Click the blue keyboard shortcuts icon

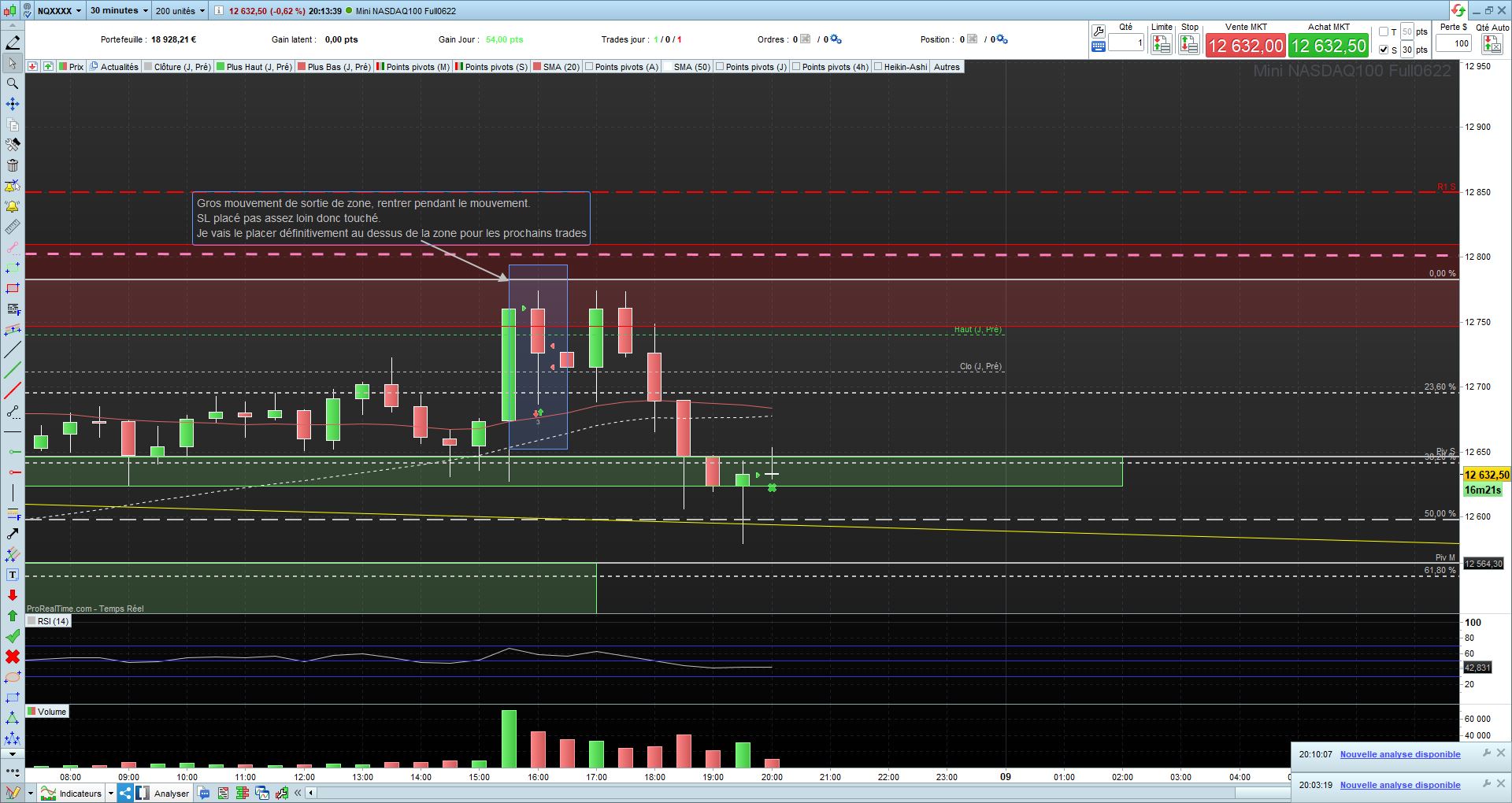1099,46
